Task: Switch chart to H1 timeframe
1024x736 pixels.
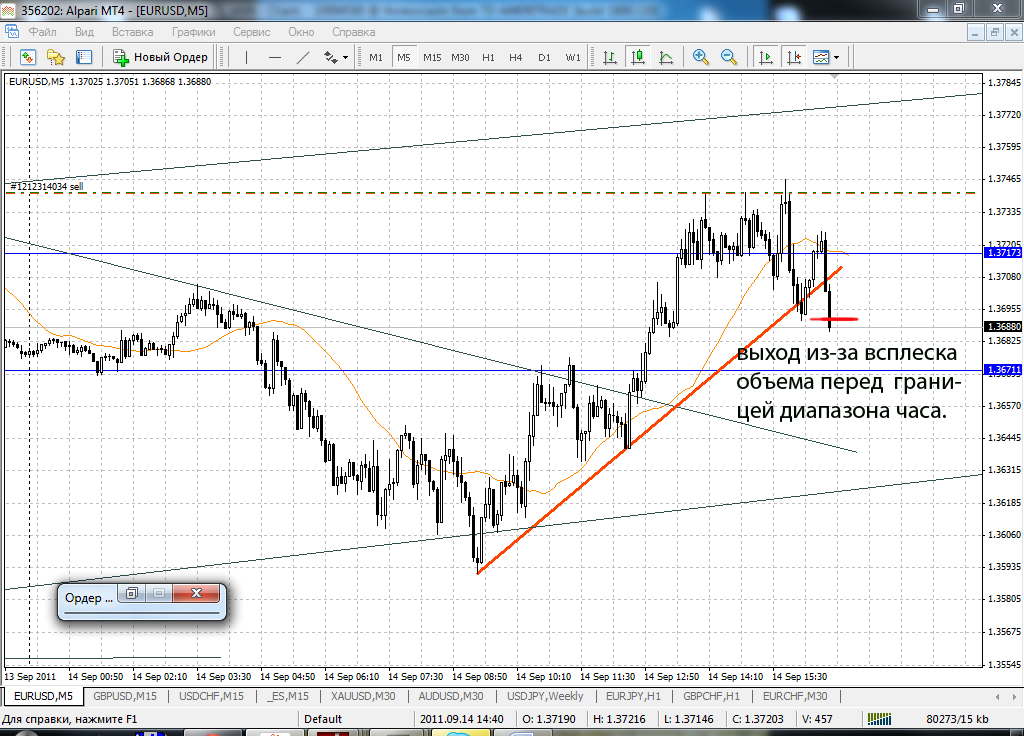Action: click(x=488, y=57)
